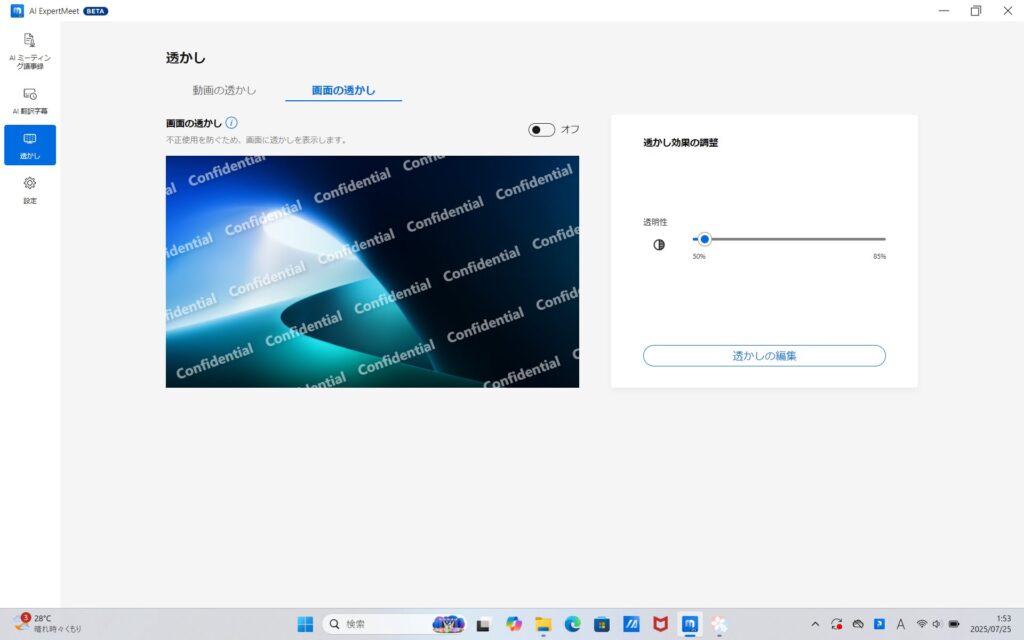The height and width of the screenshot is (640, 1024).
Task: Open Microsoft Edge from the taskbar
Action: coord(572,624)
